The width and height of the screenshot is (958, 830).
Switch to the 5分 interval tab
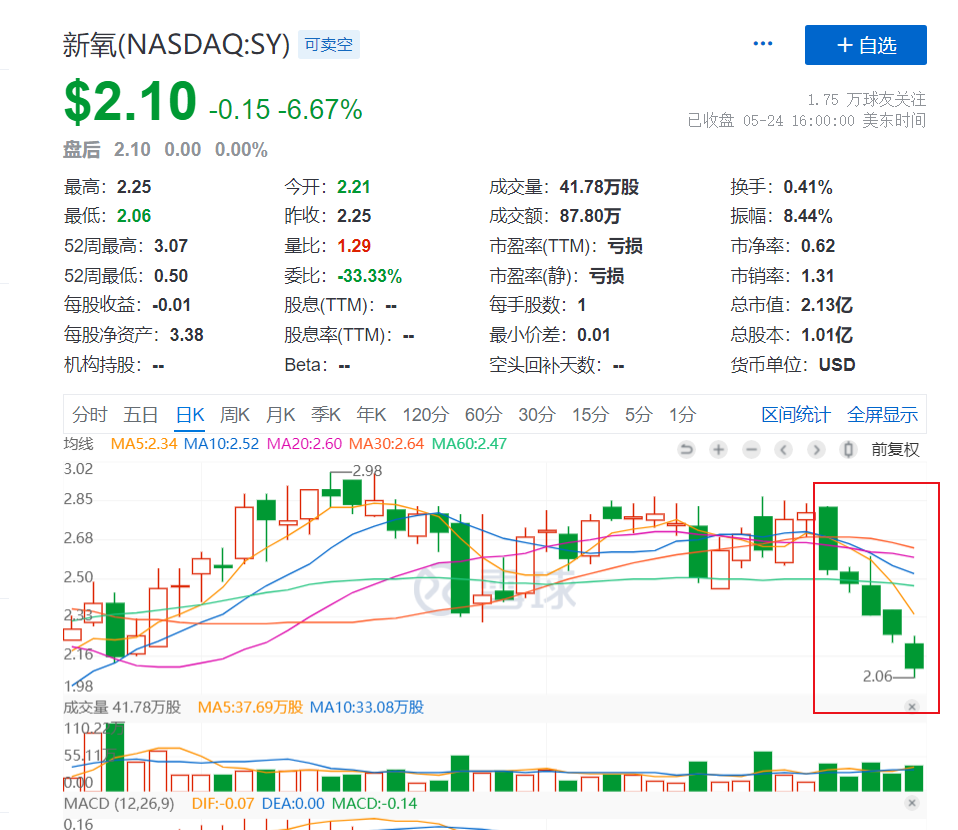[638, 415]
